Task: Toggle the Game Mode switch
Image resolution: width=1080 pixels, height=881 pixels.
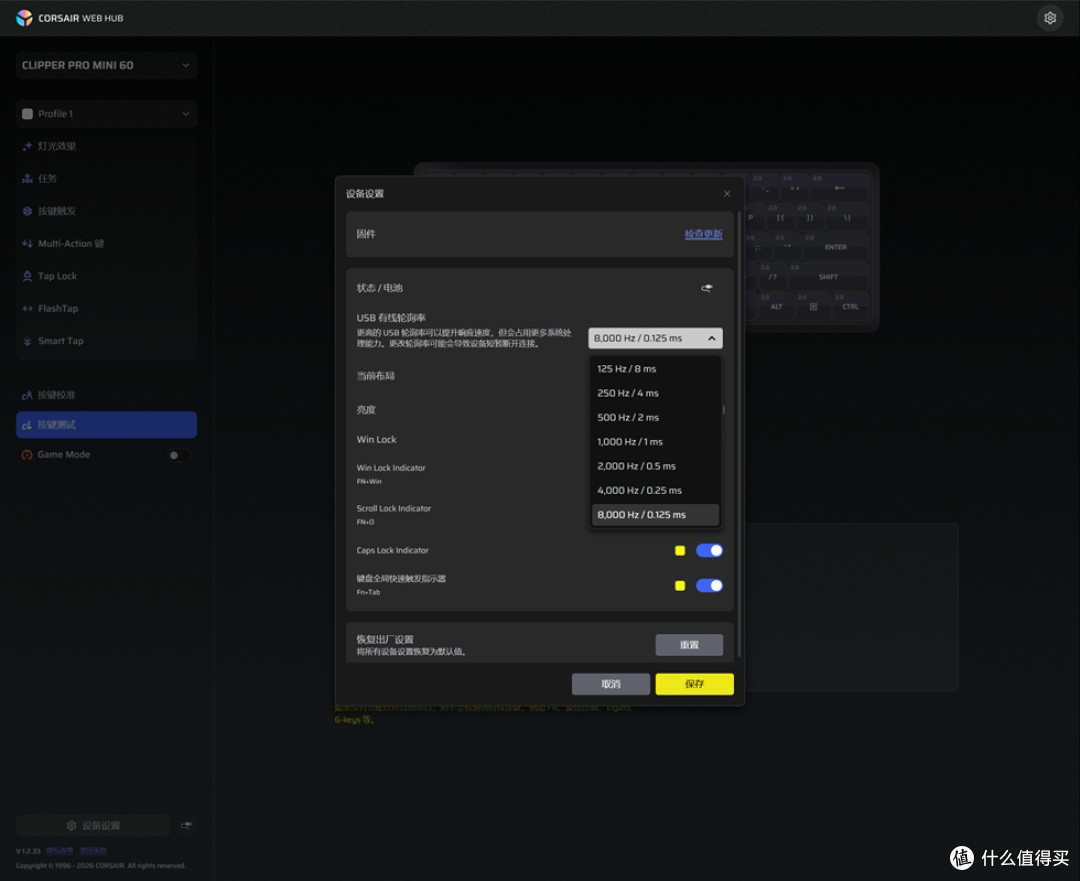Action: pos(178,455)
